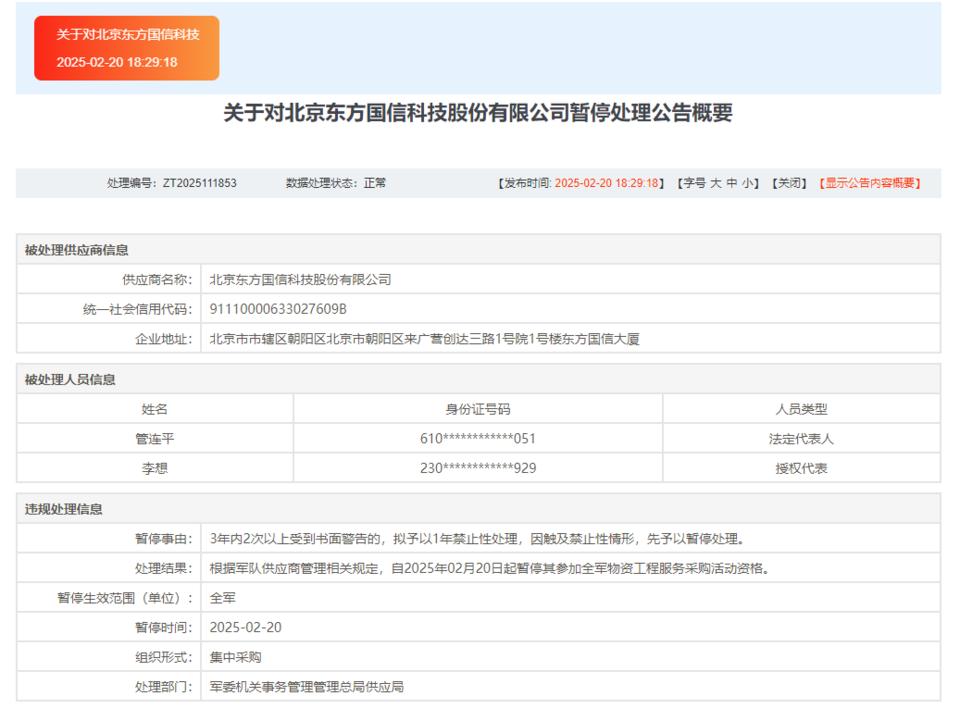Click supplier name 北京东方国信科技股份有限公司 cell
This screenshot has height=721, width=960.
tap(300, 280)
